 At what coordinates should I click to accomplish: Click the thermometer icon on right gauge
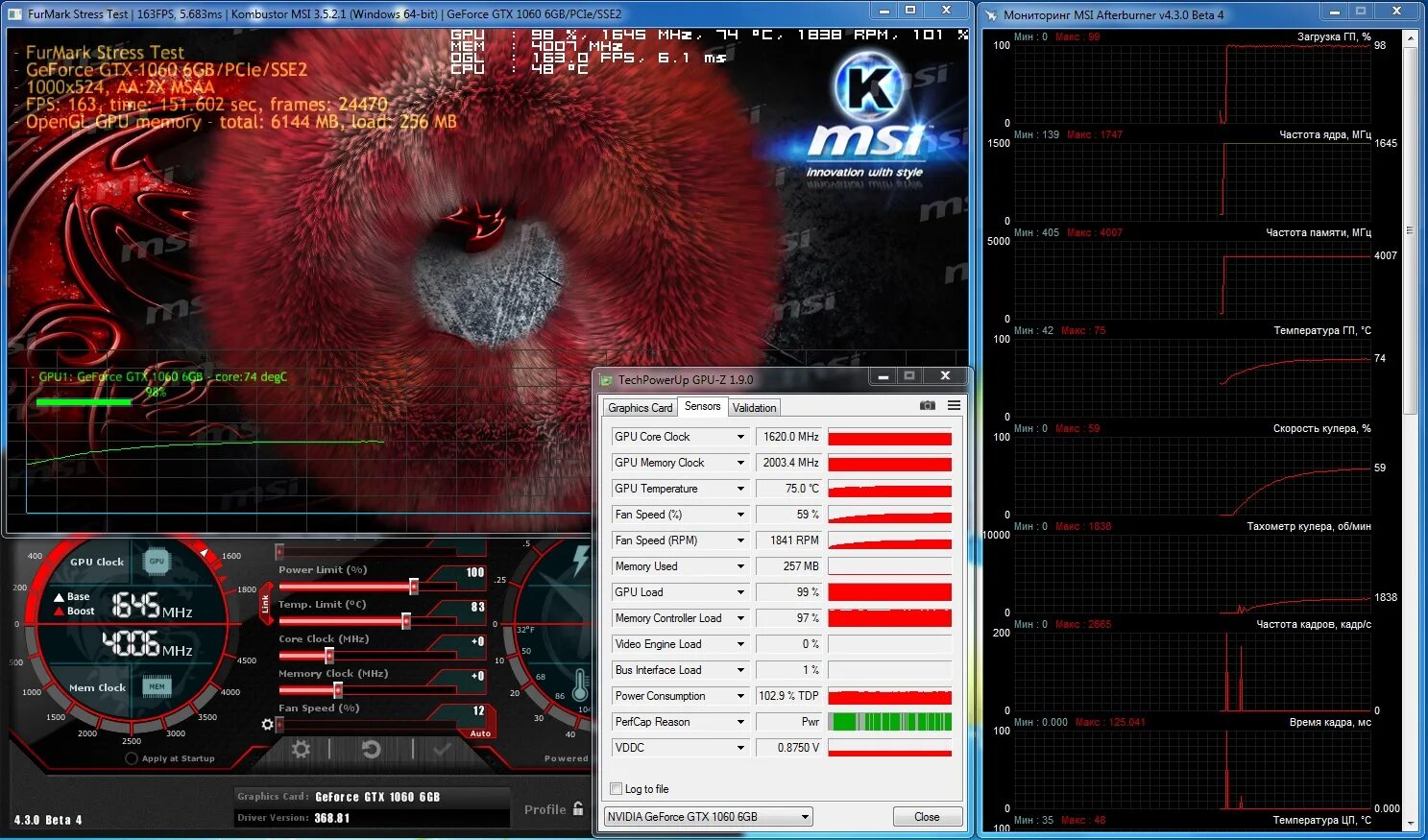coord(580,685)
